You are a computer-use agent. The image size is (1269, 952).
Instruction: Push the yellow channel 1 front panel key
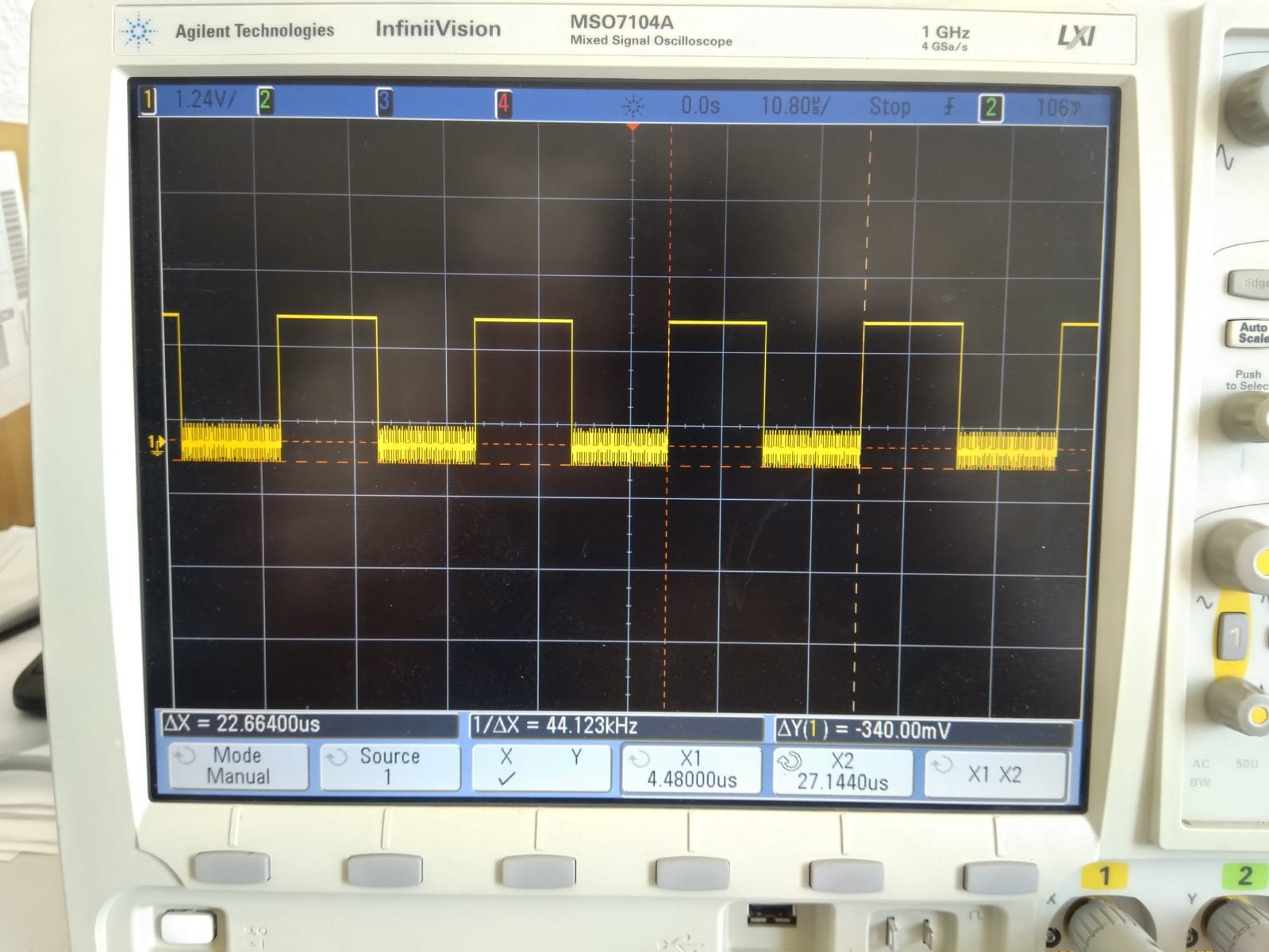click(1233, 635)
